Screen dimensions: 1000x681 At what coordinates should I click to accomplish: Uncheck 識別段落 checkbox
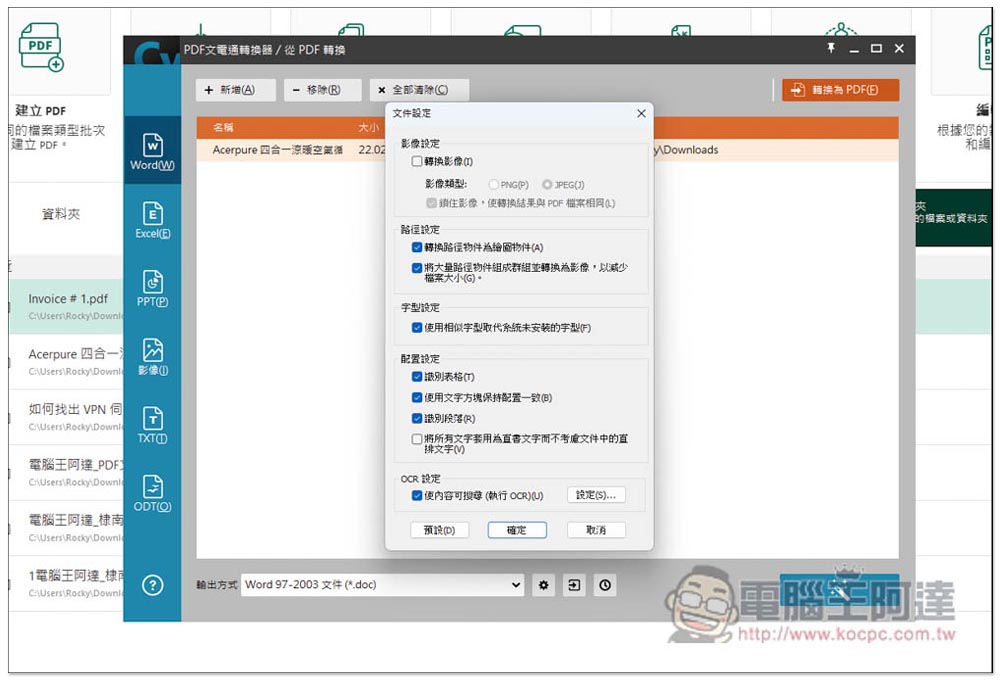click(x=417, y=419)
